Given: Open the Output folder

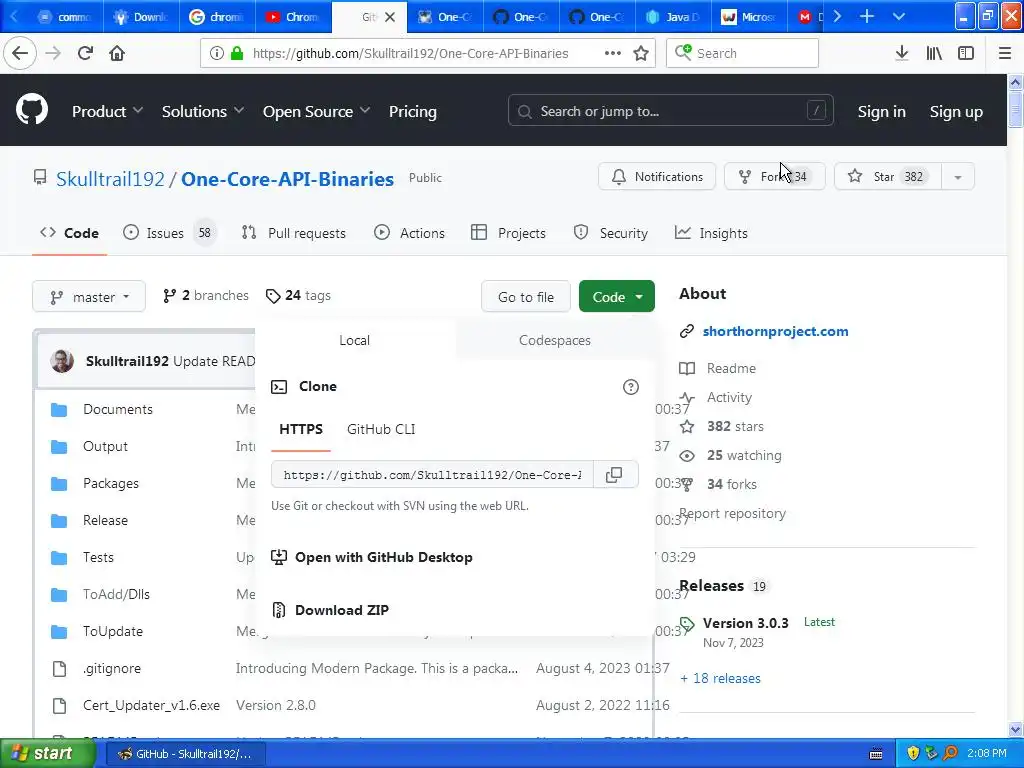Looking at the screenshot, I should pyautogui.click(x=105, y=447).
